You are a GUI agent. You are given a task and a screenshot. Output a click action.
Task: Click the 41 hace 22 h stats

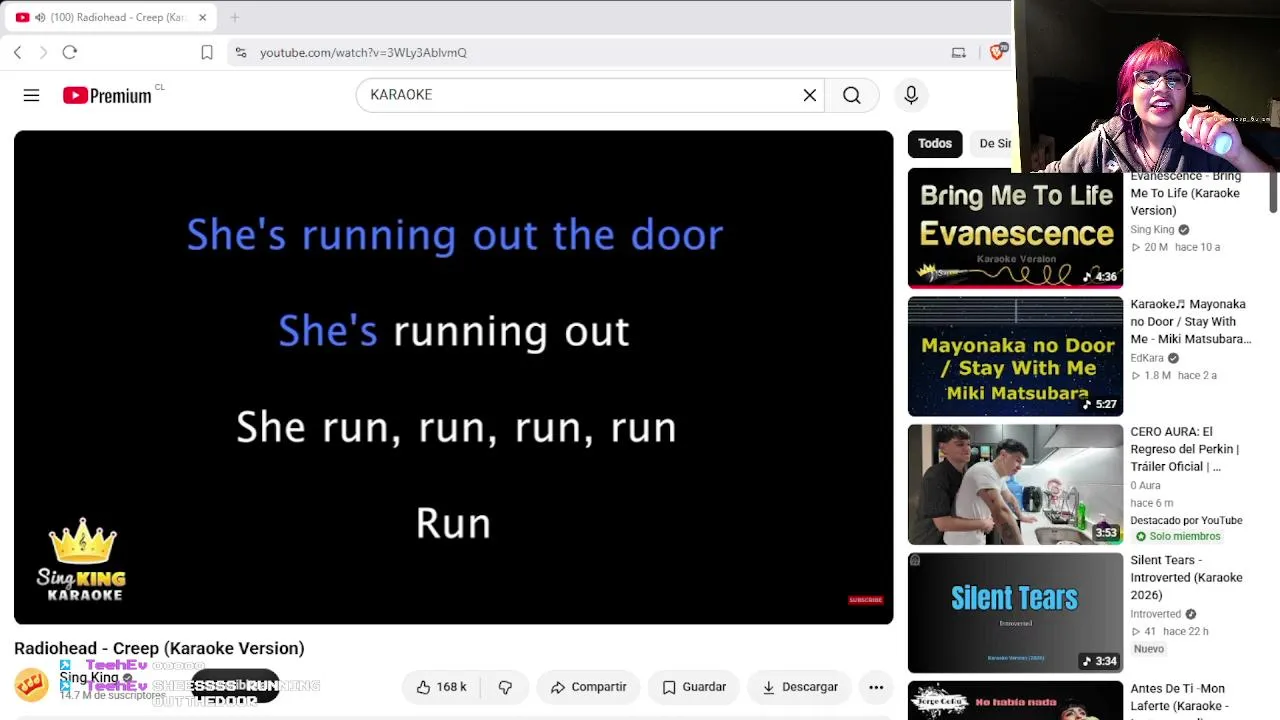1170,631
